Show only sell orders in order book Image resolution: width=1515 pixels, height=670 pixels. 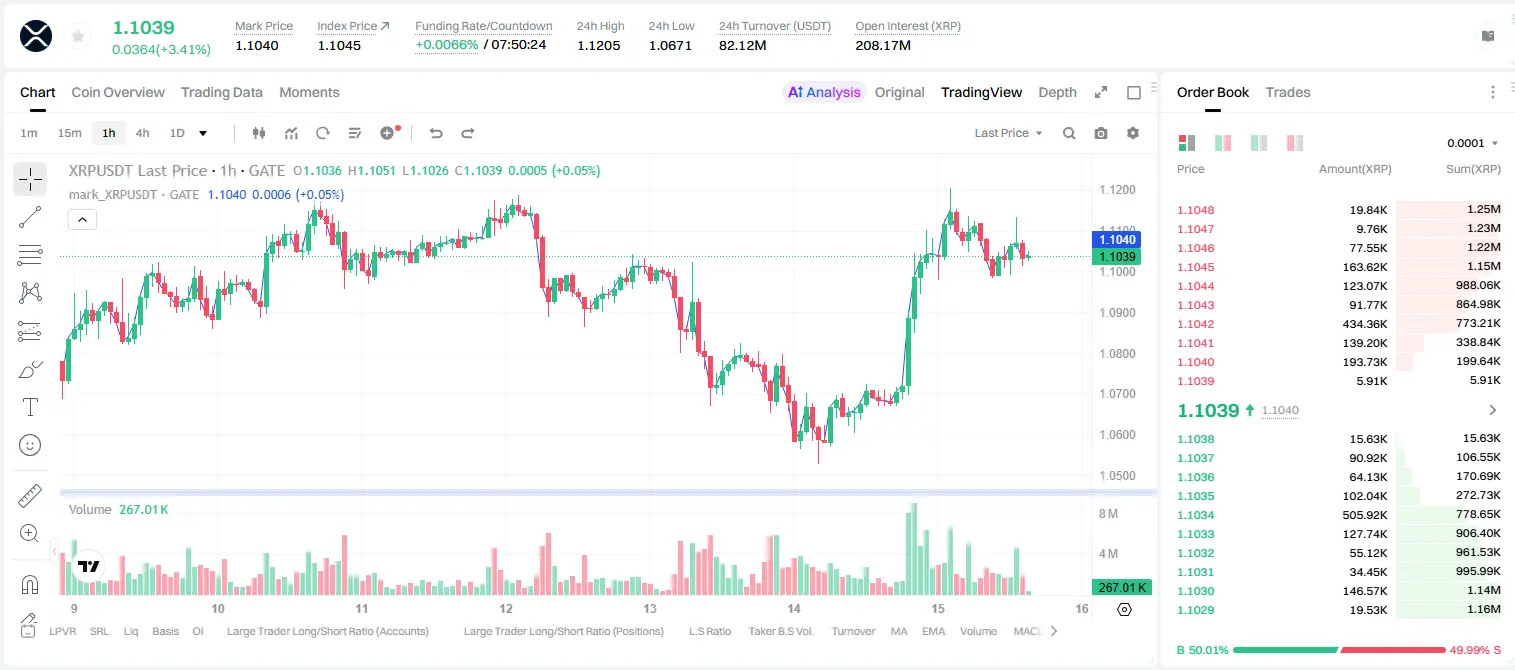click(1295, 143)
